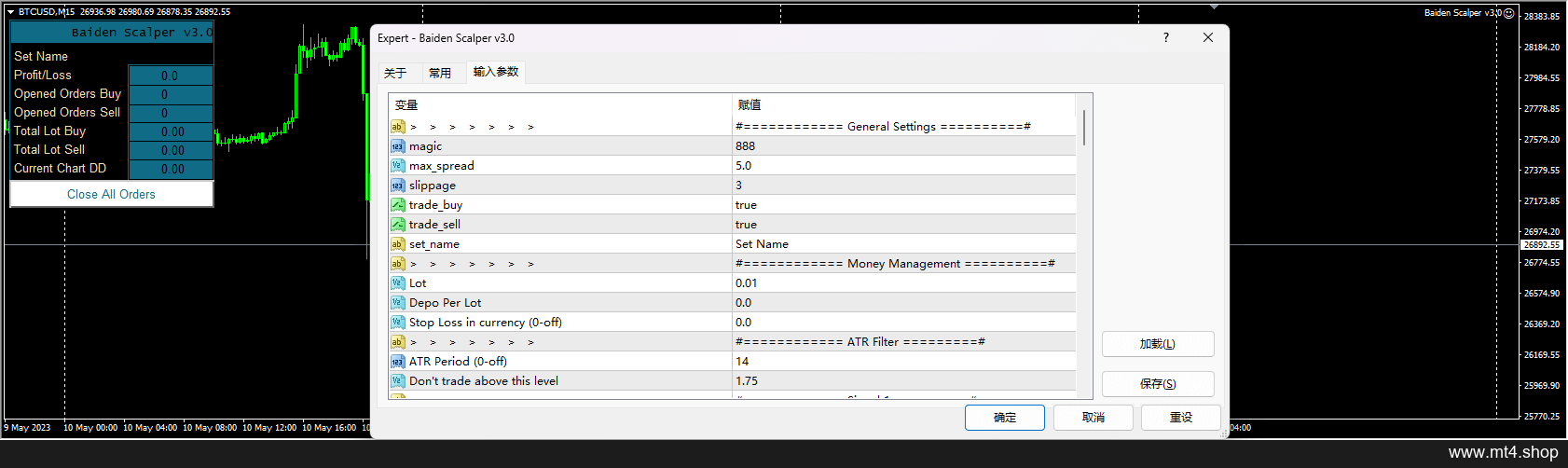1568x468 pixels.
Task: Click the double icon next to Stop Loss in currency
Action: (398, 323)
